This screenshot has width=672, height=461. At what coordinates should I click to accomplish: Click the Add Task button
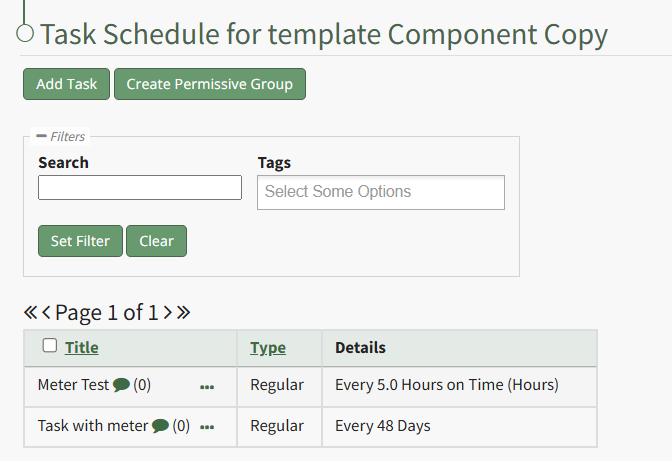(66, 84)
